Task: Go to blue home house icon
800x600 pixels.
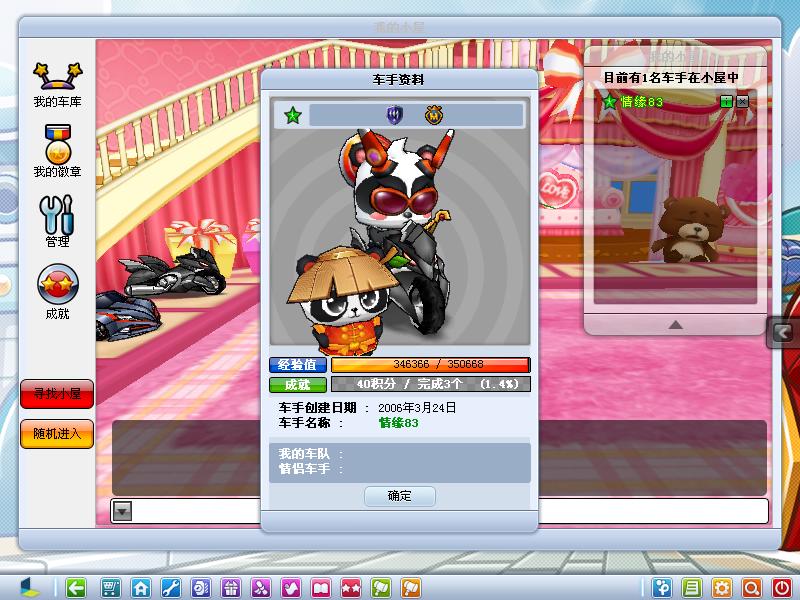Action: 141,588
